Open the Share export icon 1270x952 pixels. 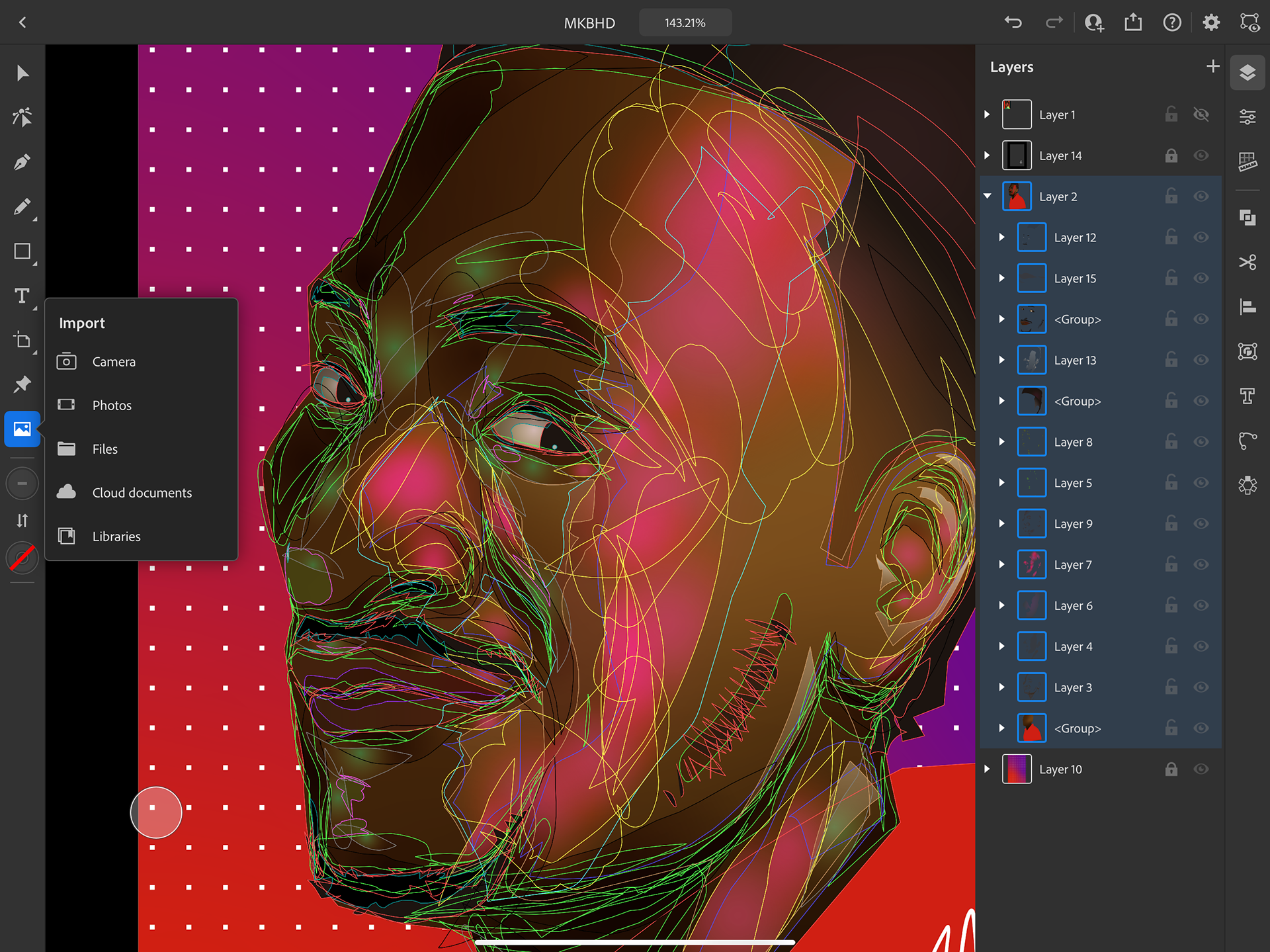click(x=1133, y=22)
